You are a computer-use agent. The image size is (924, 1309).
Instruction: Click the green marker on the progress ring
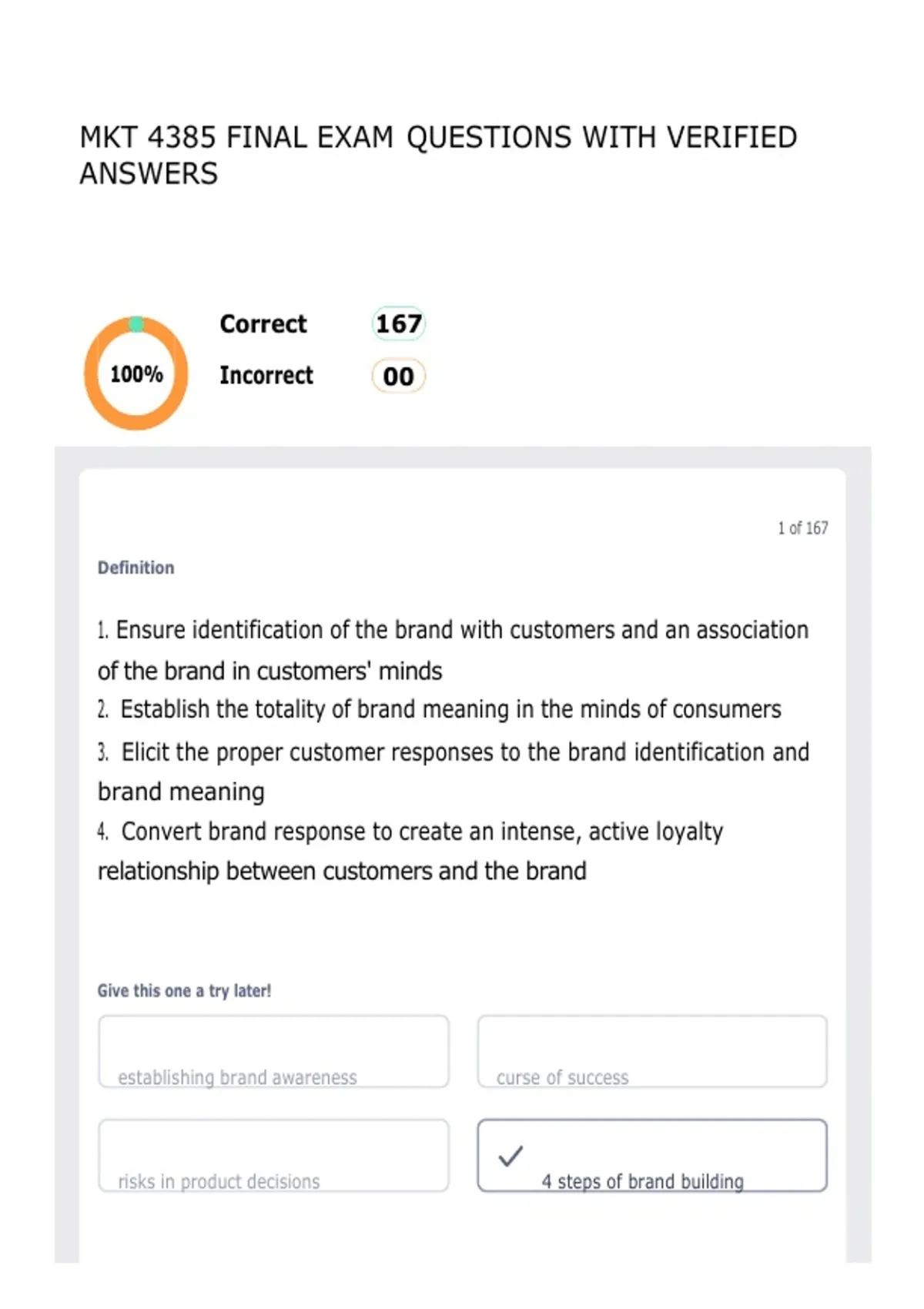[x=136, y=324]
